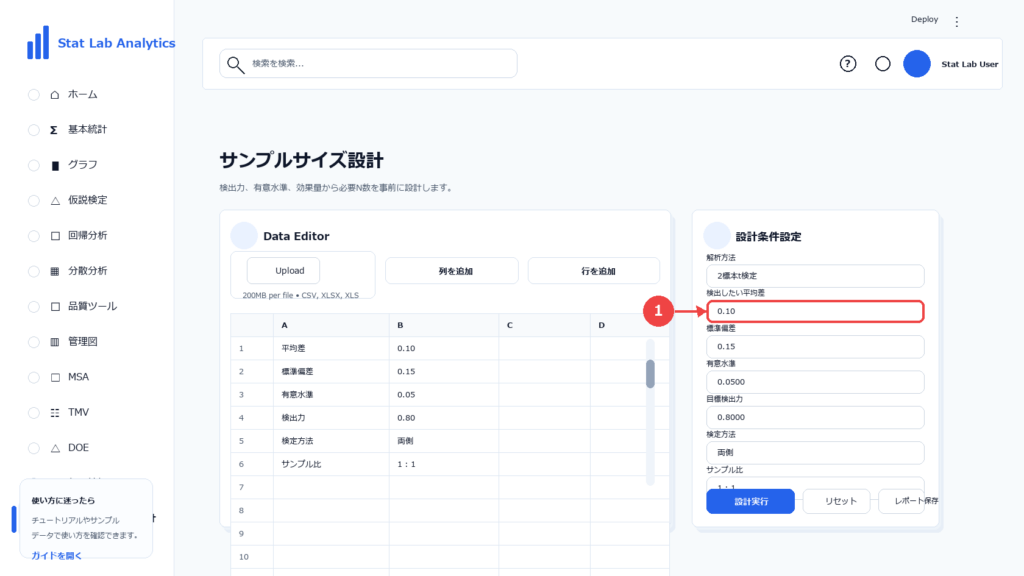Click the 設計条件設定 circle icon
1024x576 pixels.
tap(716, 236)
